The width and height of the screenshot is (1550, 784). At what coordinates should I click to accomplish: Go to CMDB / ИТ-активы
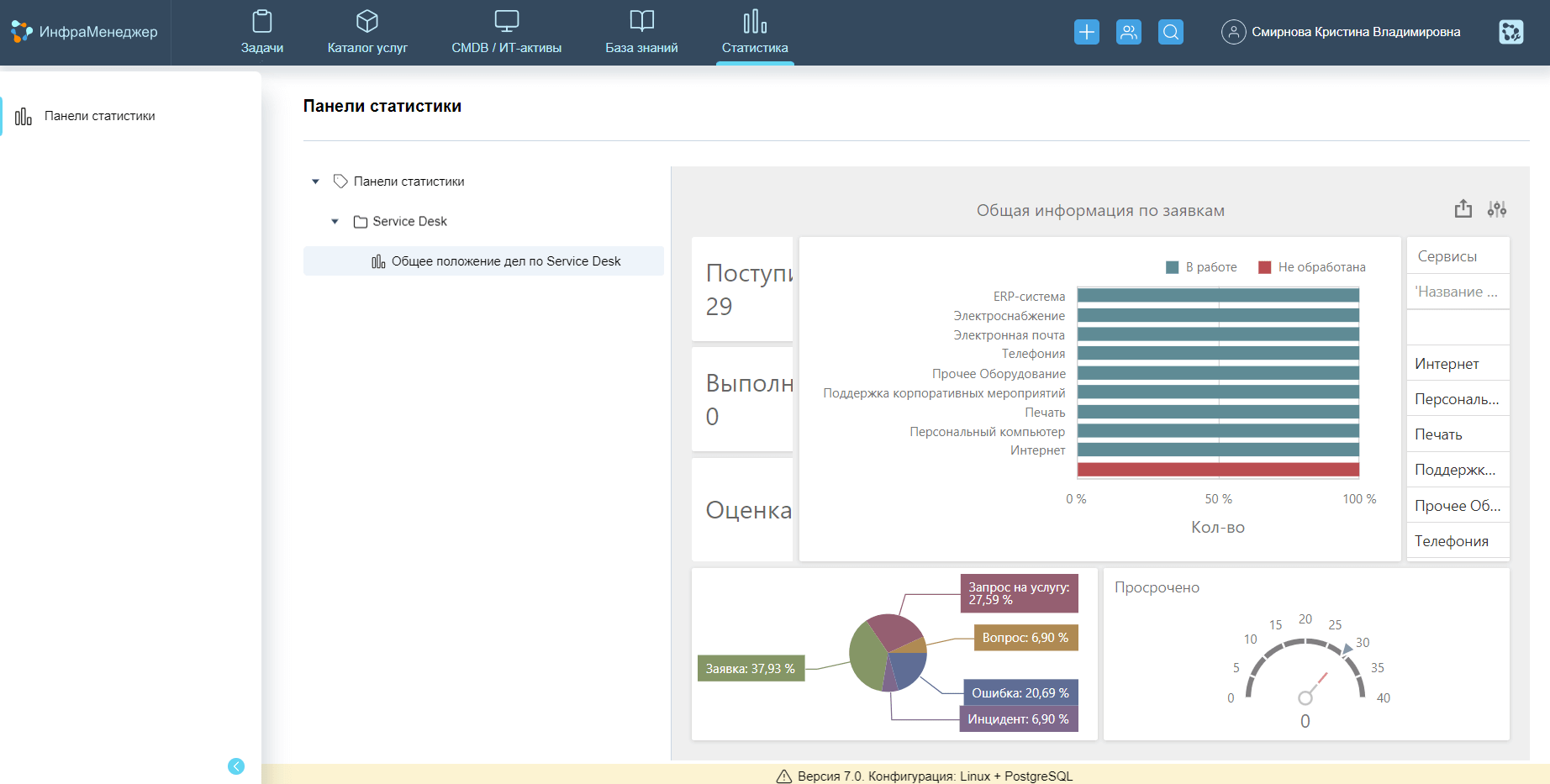pyautogui.click(x=506, y=32)
